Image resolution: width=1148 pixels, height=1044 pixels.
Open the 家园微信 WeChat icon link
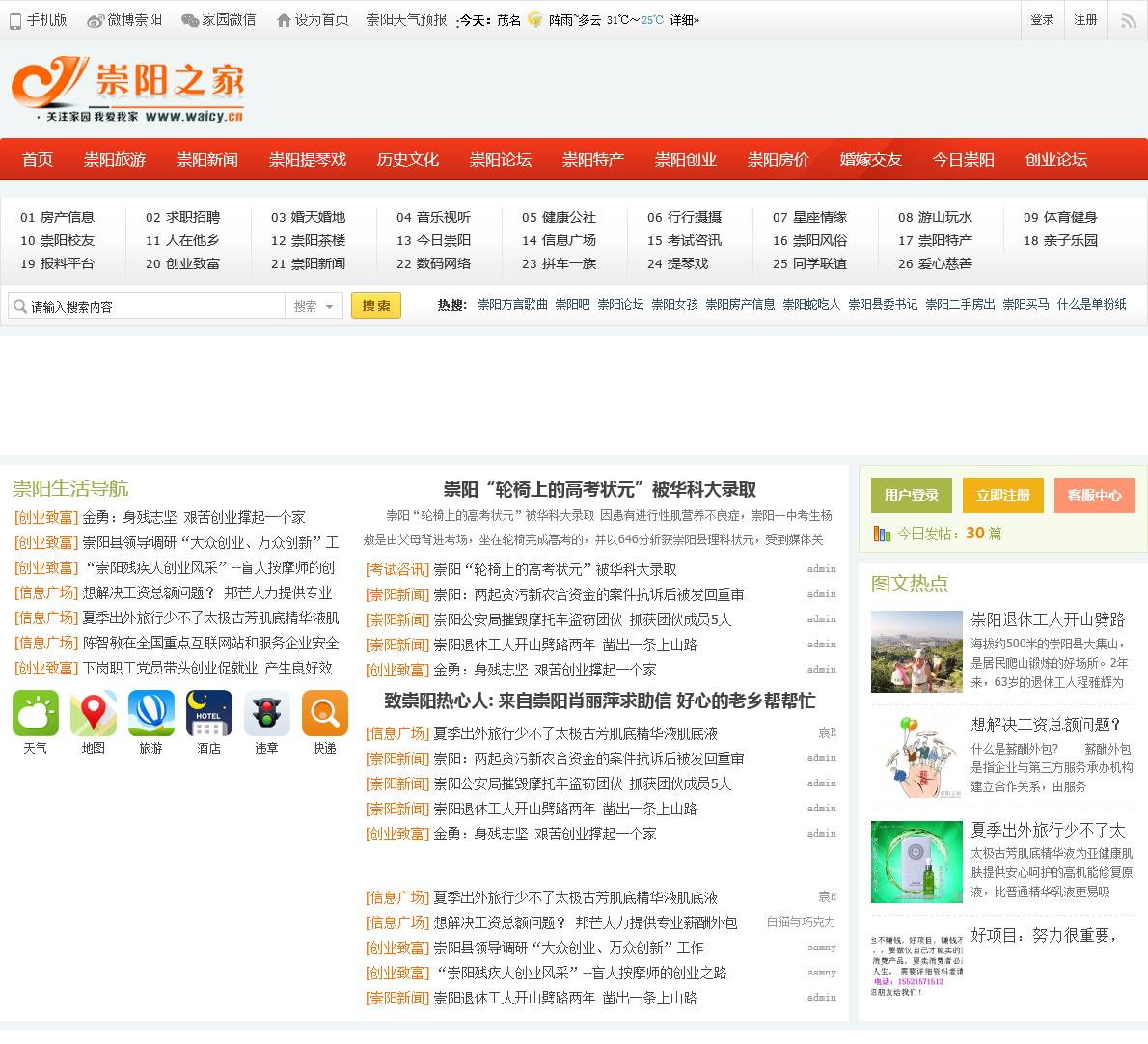tap(190, 20)
